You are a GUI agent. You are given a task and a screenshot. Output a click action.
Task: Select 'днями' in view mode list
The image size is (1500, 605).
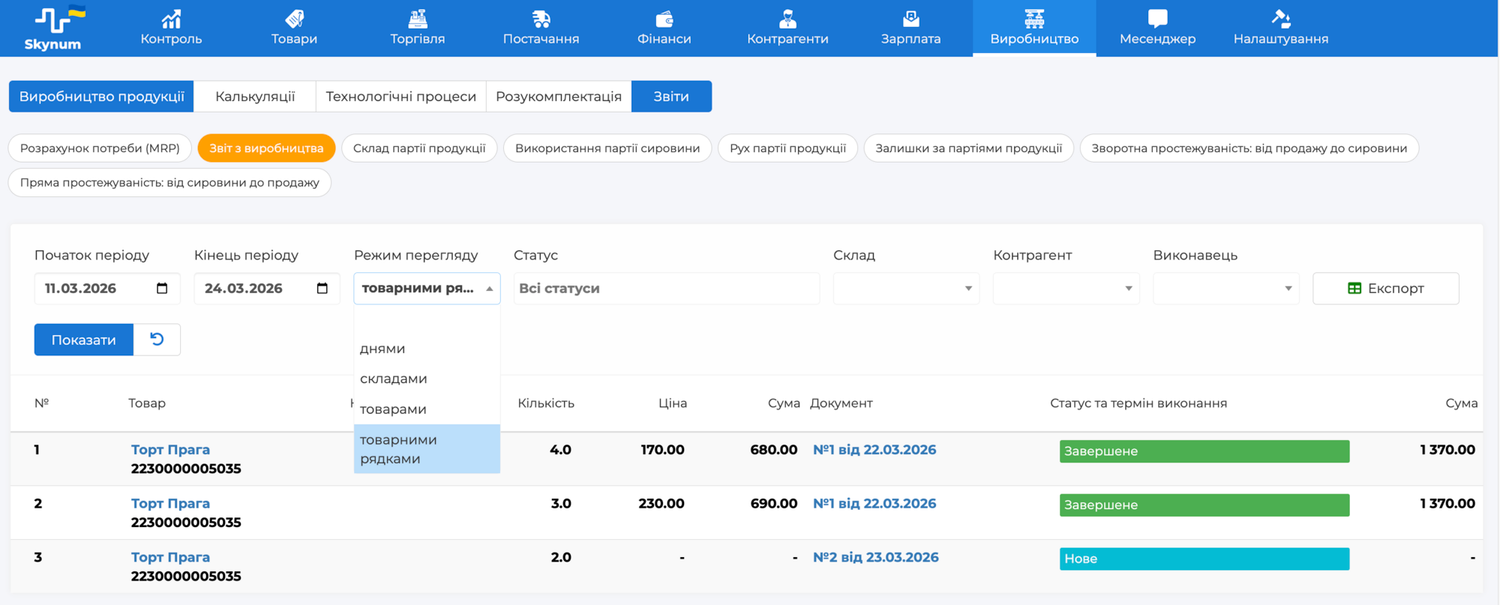click(x=383, y=349)
